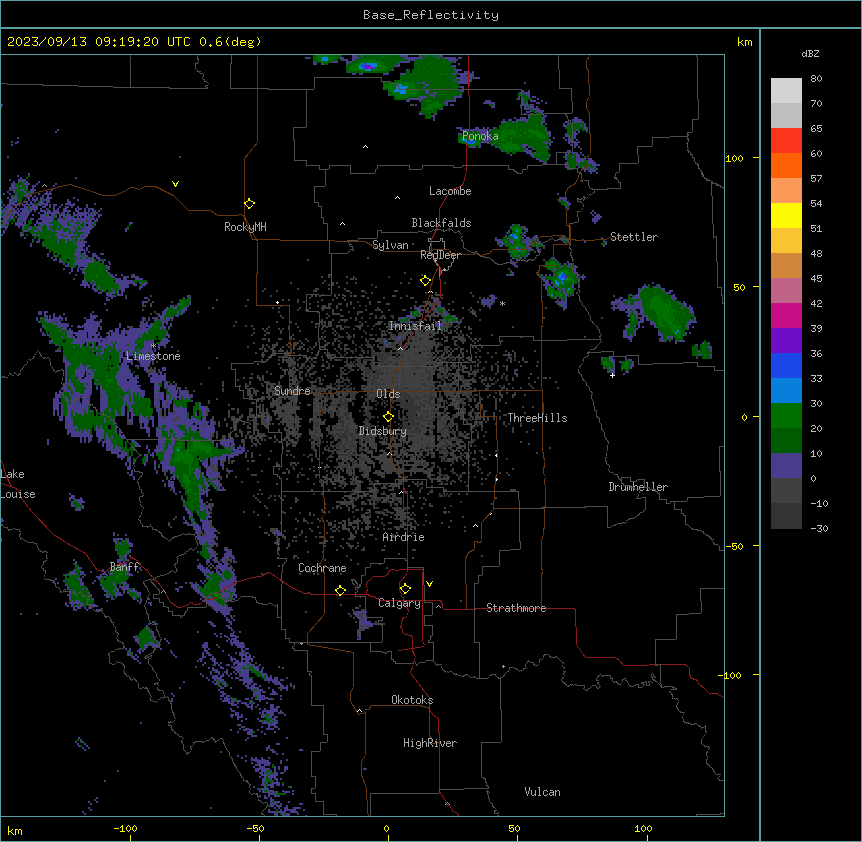Click the Innisfail label
Image resolution: width=862 pixels, height=842 pixels.
(415, 326)
